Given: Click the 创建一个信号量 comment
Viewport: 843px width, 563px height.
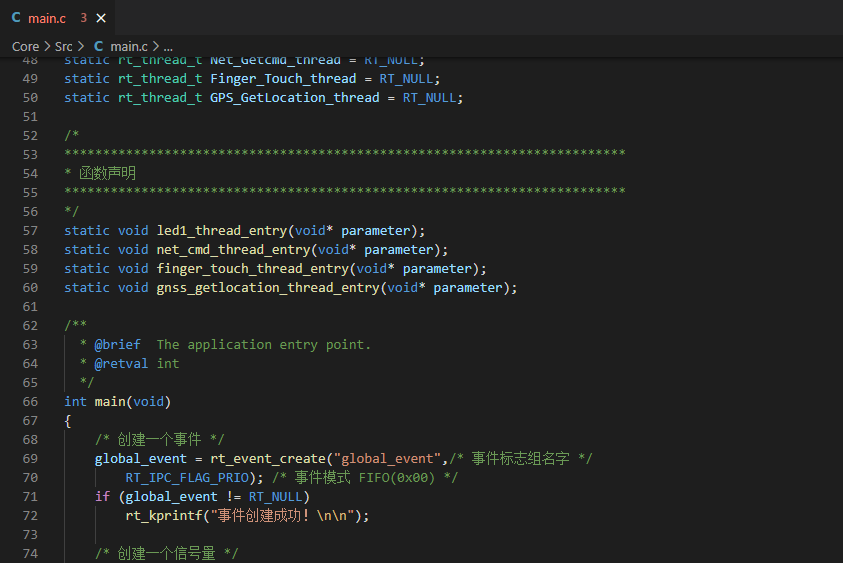Looking at the screenshot, I should pos(166,553).
